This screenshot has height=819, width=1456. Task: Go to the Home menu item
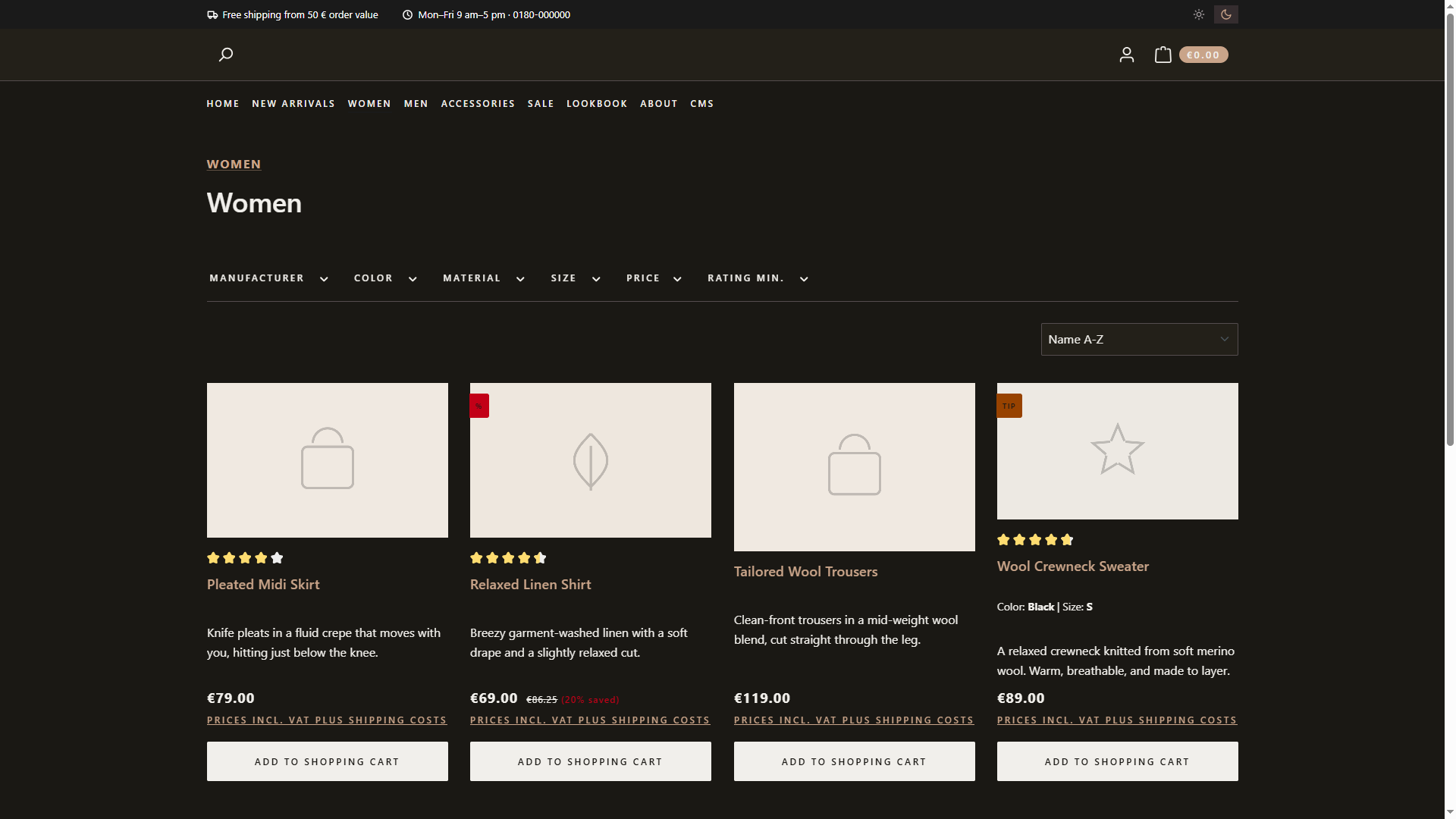pyautogui.click(x=223, y=104)
